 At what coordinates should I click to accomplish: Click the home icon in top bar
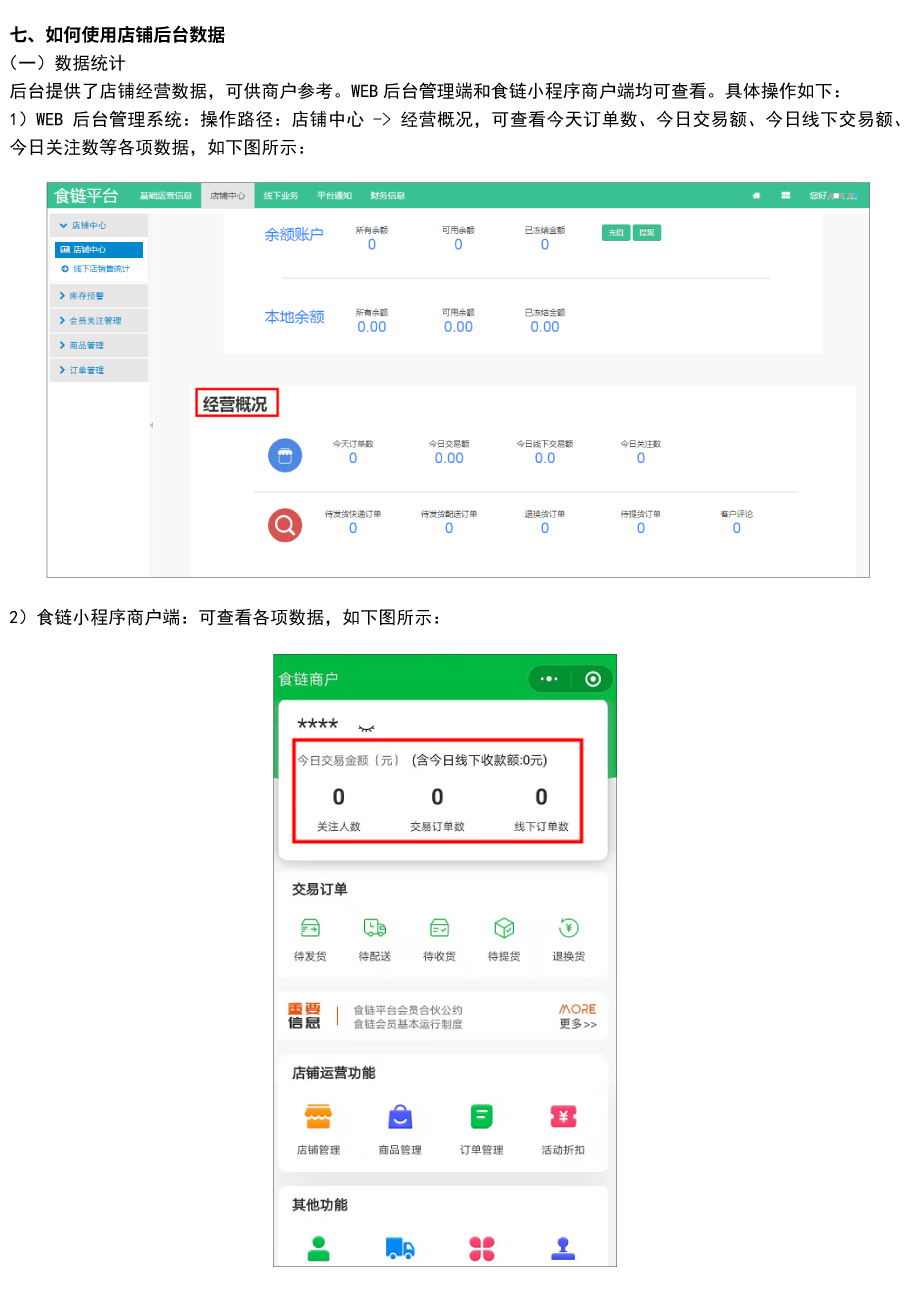pyautogui.click(x=757, y=196)
